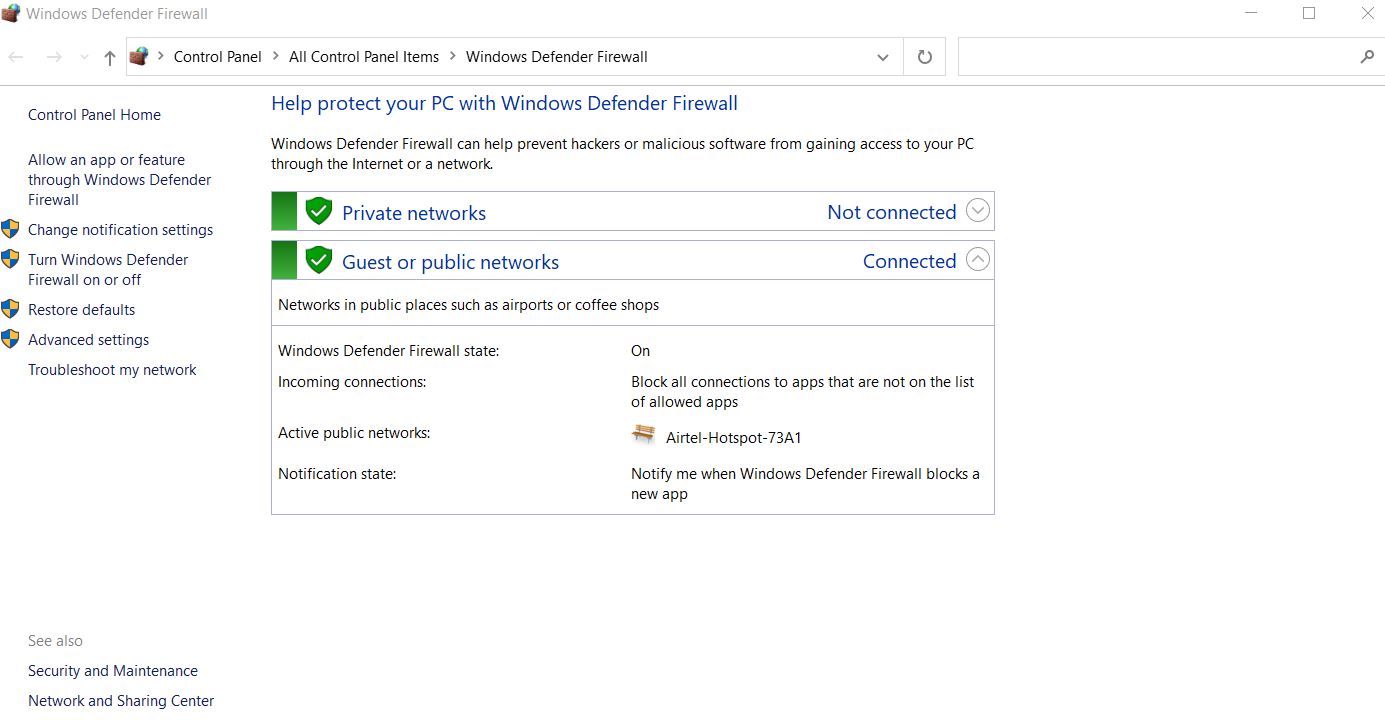
Task: Click shield icon beside Turn Windows Defender Firewall
Action: 10,259
